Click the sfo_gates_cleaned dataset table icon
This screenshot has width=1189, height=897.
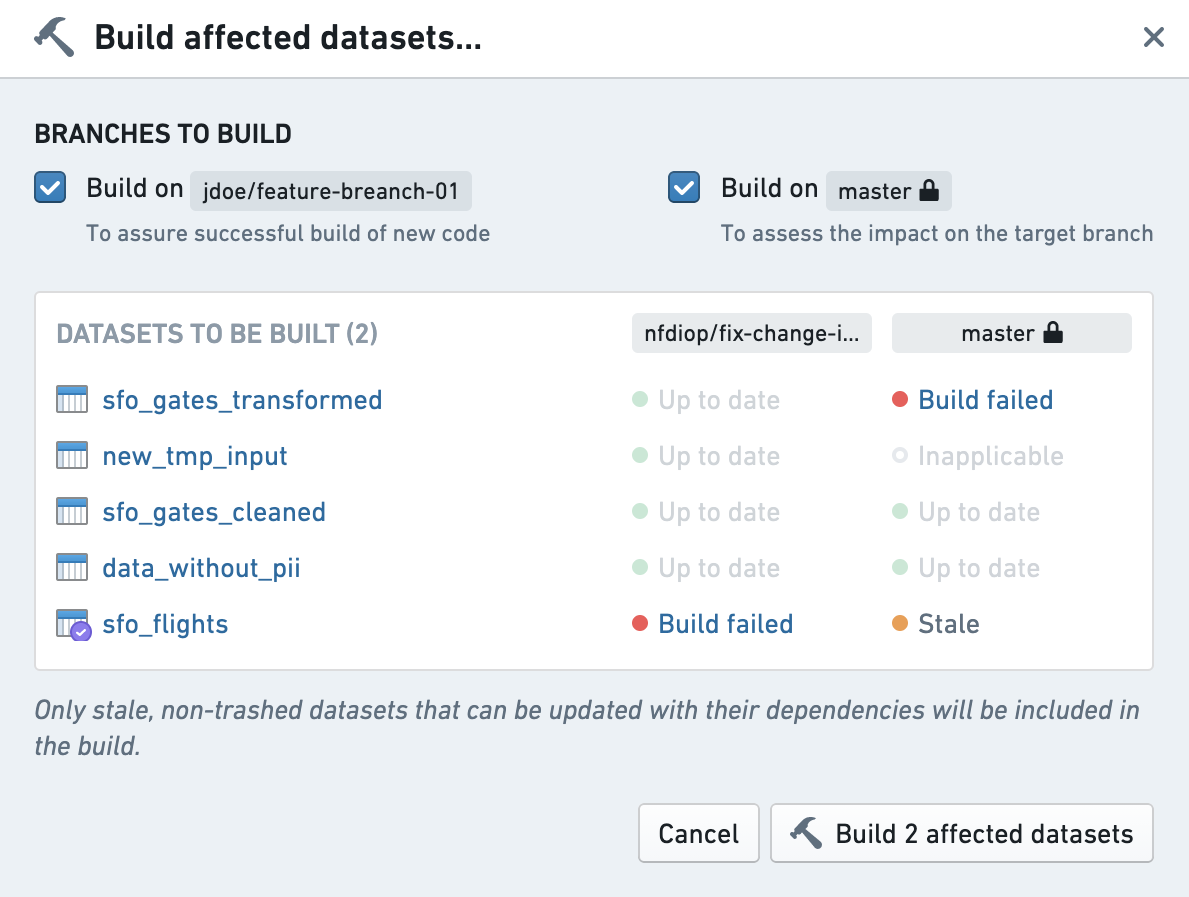click(72, 511)
